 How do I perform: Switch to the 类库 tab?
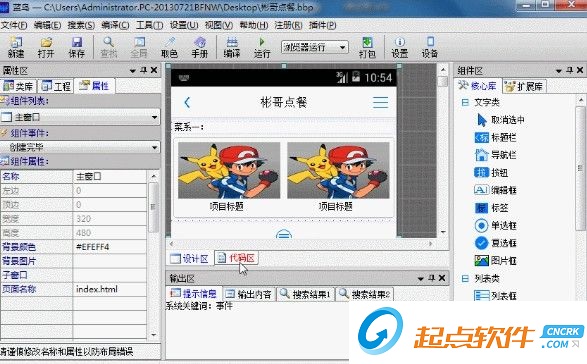coord(18,86)
